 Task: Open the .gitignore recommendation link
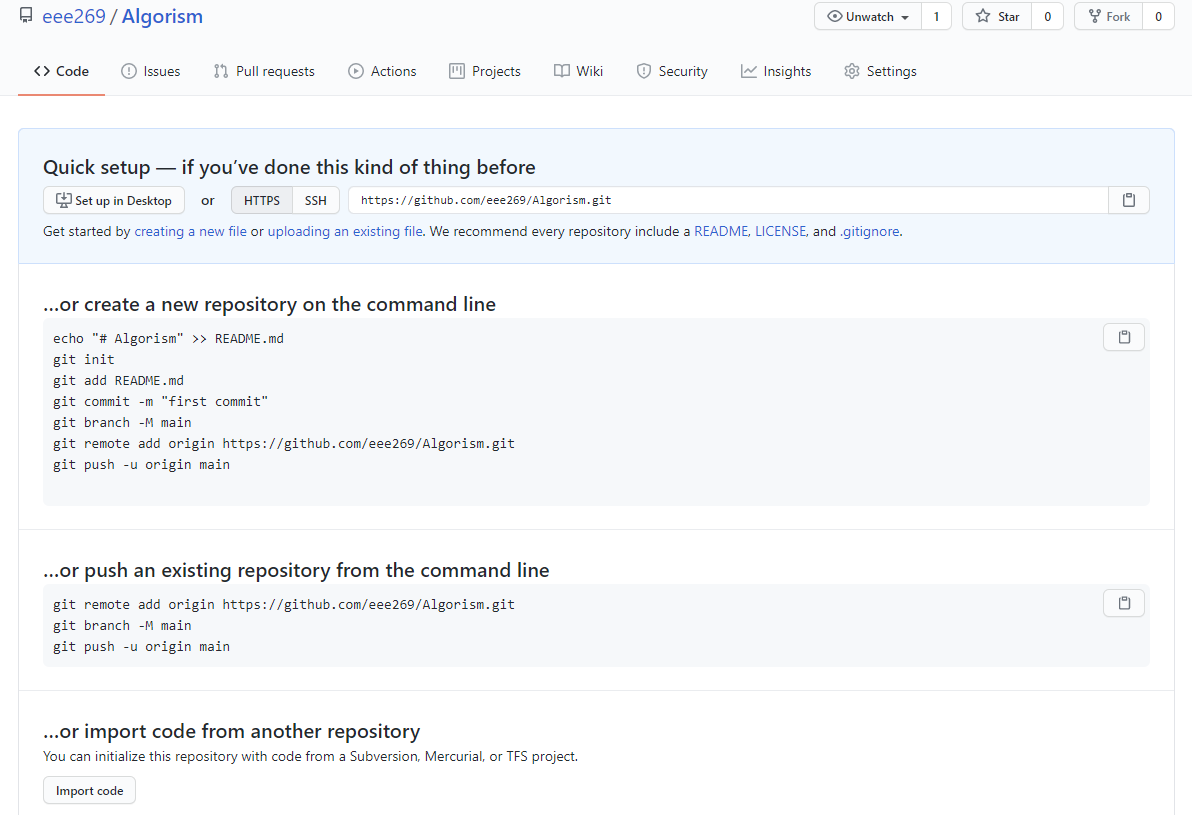pos(870,231)
